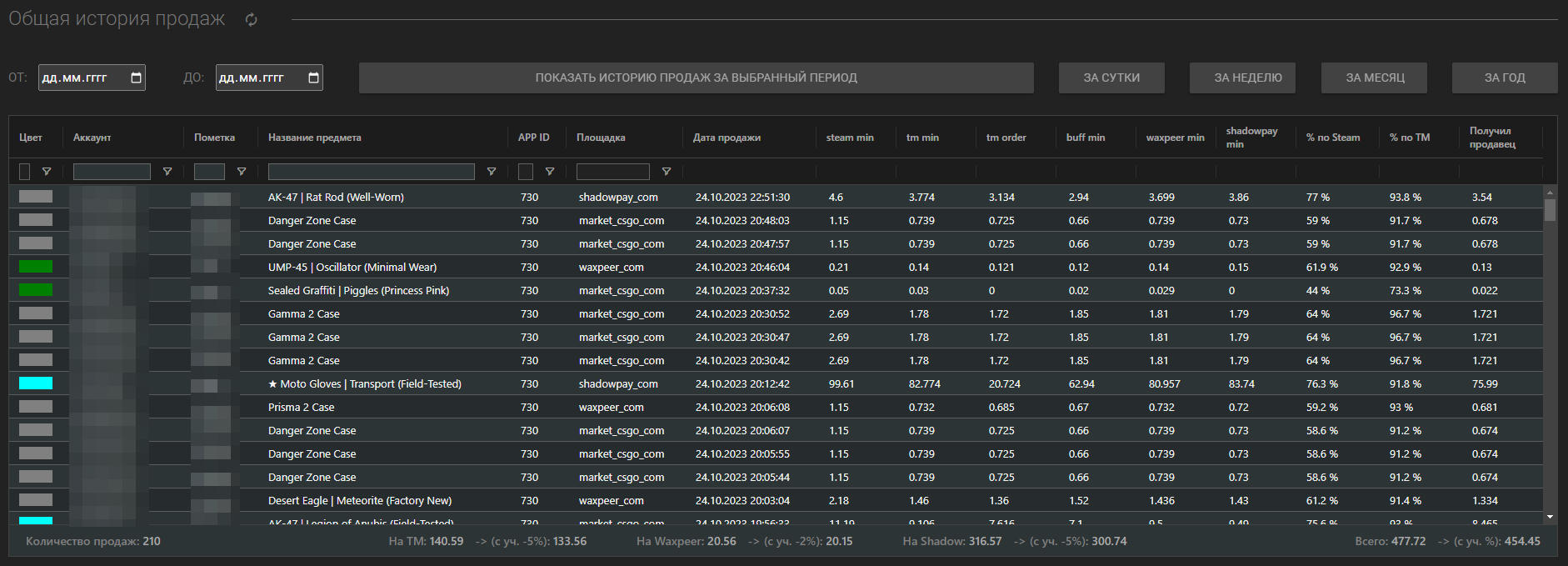
Task: Click green swatch in UMP-45 Oscillator row
Action: pyautogui.click(x=36, y=267)
